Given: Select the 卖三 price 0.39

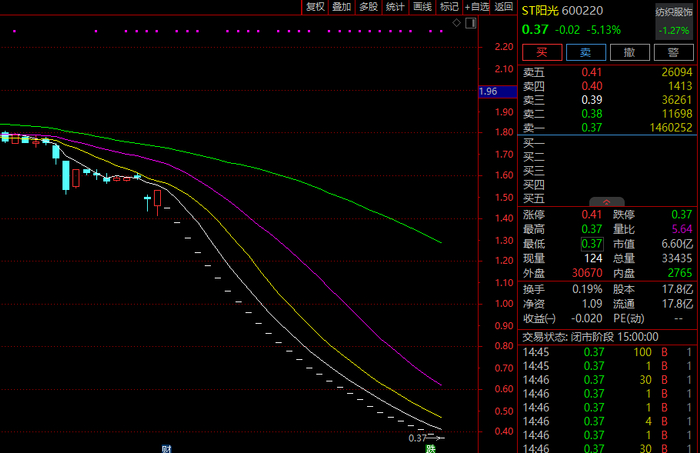Looking at the screenshot, I should (x=592, y=100).
